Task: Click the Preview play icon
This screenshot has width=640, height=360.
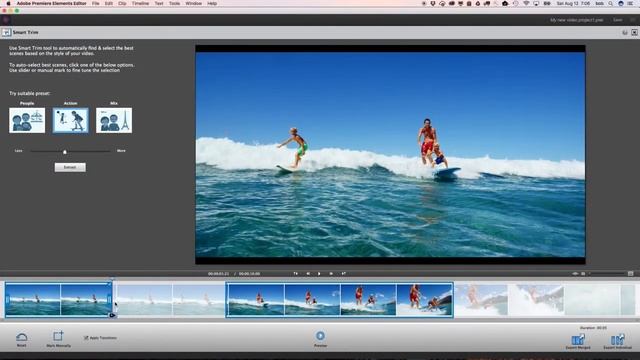Action: (x=320, y=336)
